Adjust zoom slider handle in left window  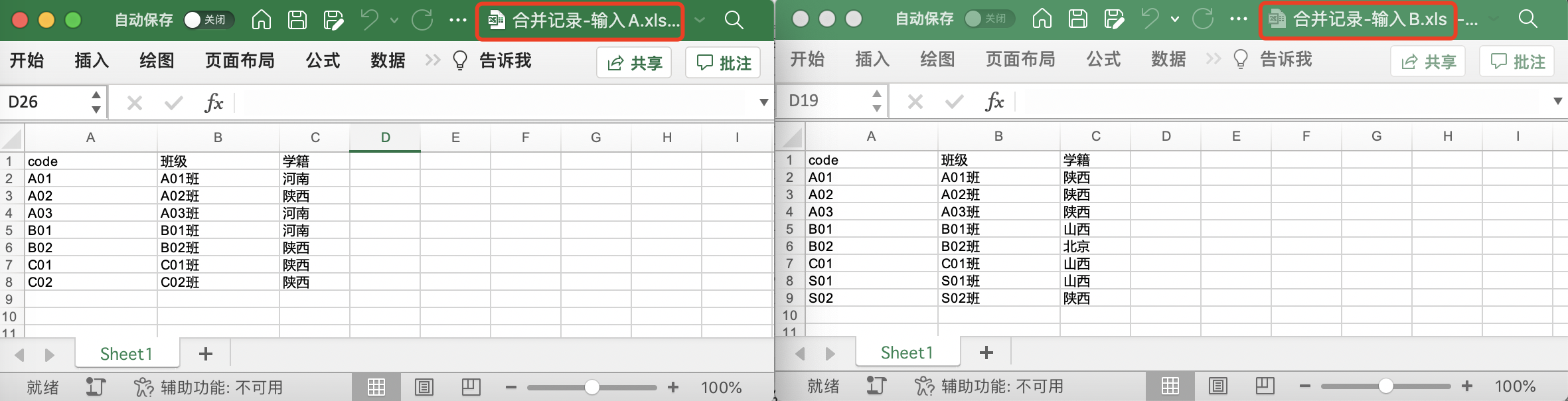[591, 387]
